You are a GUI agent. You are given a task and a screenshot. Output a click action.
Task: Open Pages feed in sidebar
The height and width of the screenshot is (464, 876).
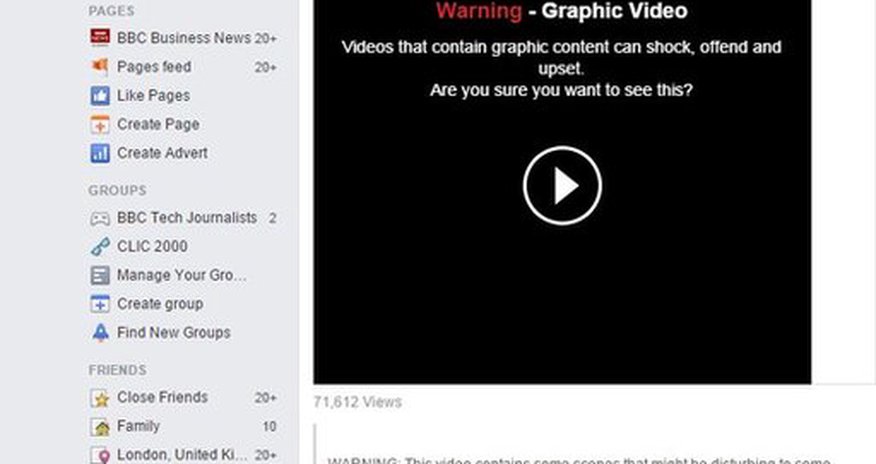(154, 67)
